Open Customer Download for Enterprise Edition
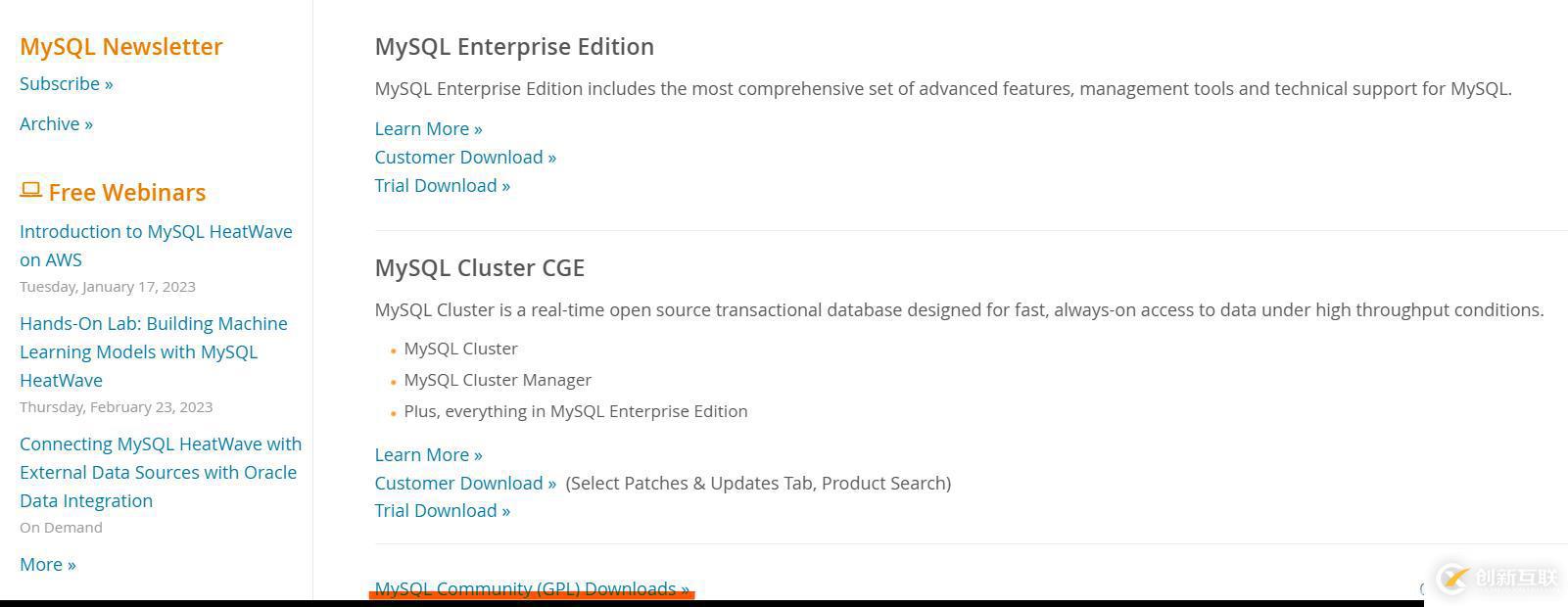This screenshot has width=1568, height=607. pos(465,158)
